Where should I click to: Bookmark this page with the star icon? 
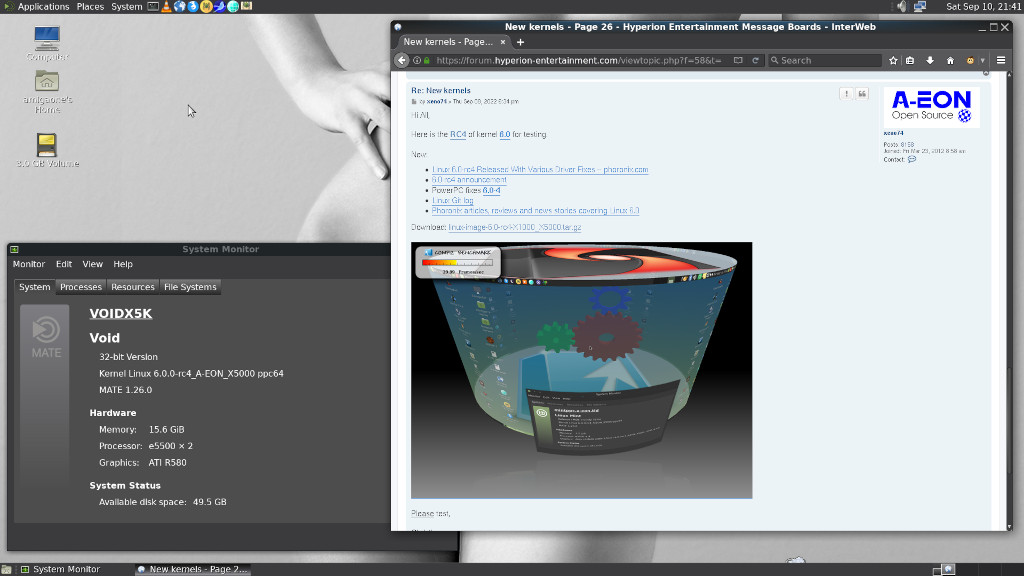pos(893,60)
